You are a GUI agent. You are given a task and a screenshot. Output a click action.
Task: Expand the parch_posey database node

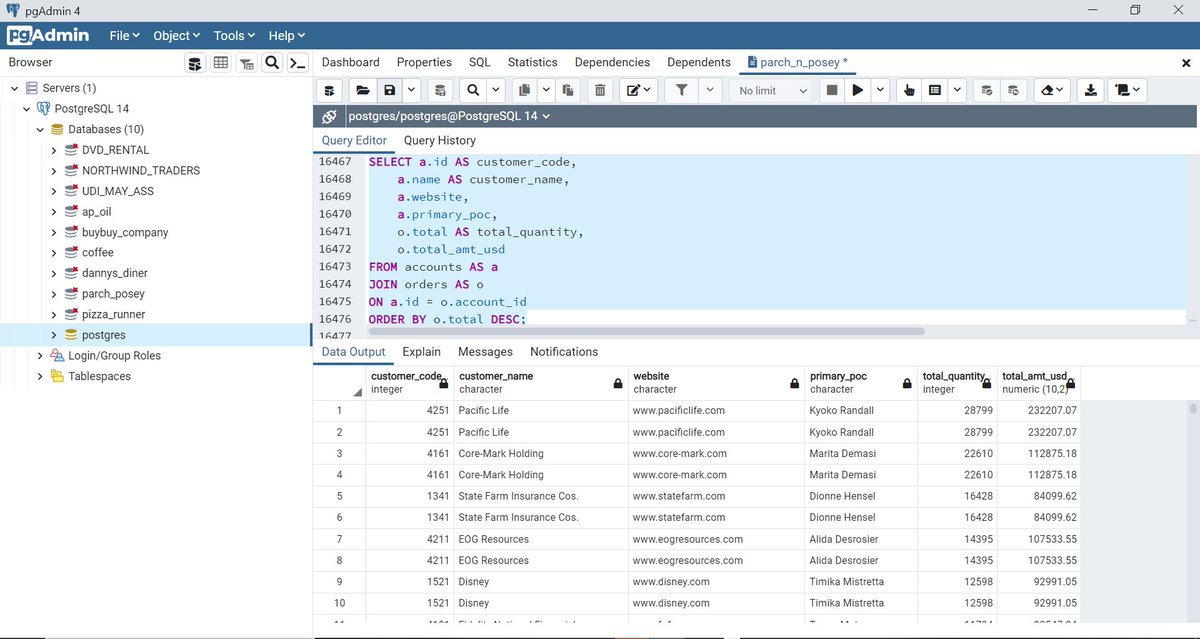pos(54,294)
